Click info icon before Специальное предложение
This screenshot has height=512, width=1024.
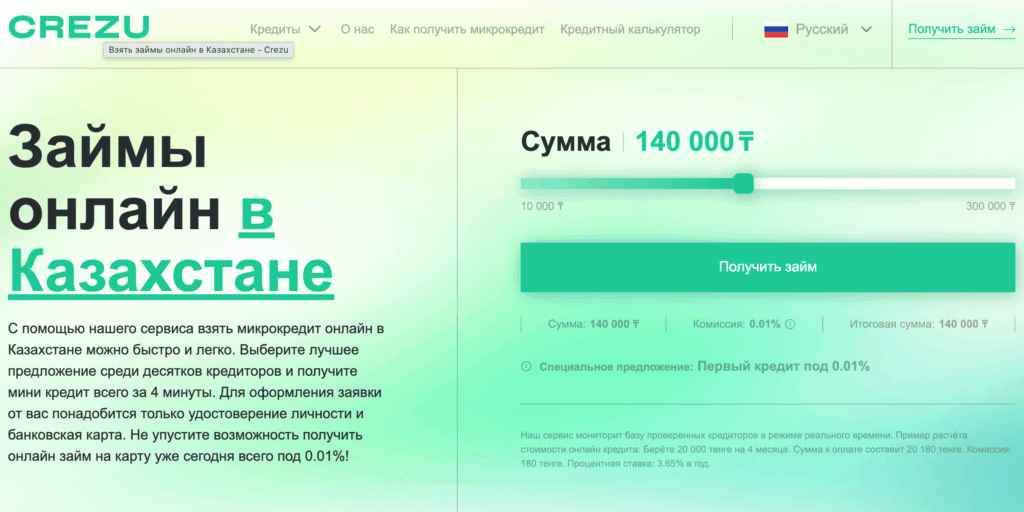(x=526, y=367)
